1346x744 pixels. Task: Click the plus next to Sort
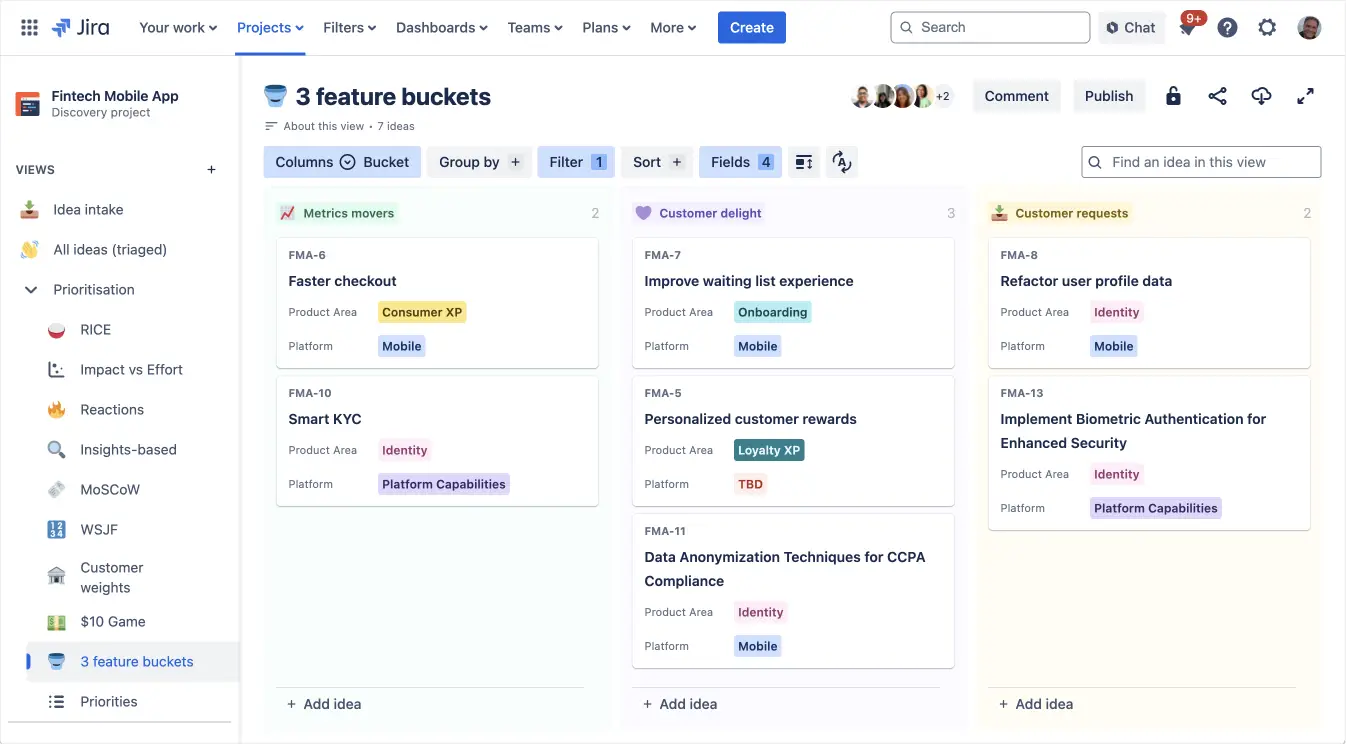[677, 162]
